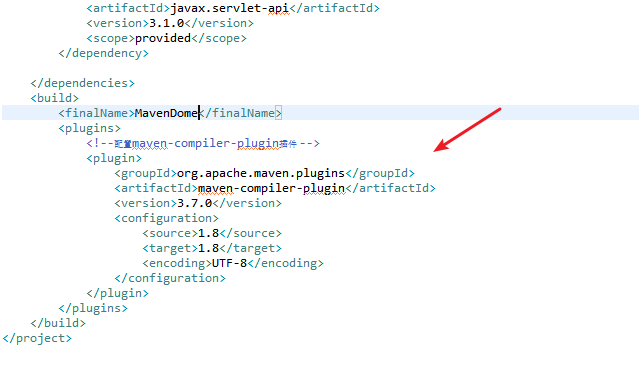
Task: Click the target value 1.8
Action: [208, 249]
